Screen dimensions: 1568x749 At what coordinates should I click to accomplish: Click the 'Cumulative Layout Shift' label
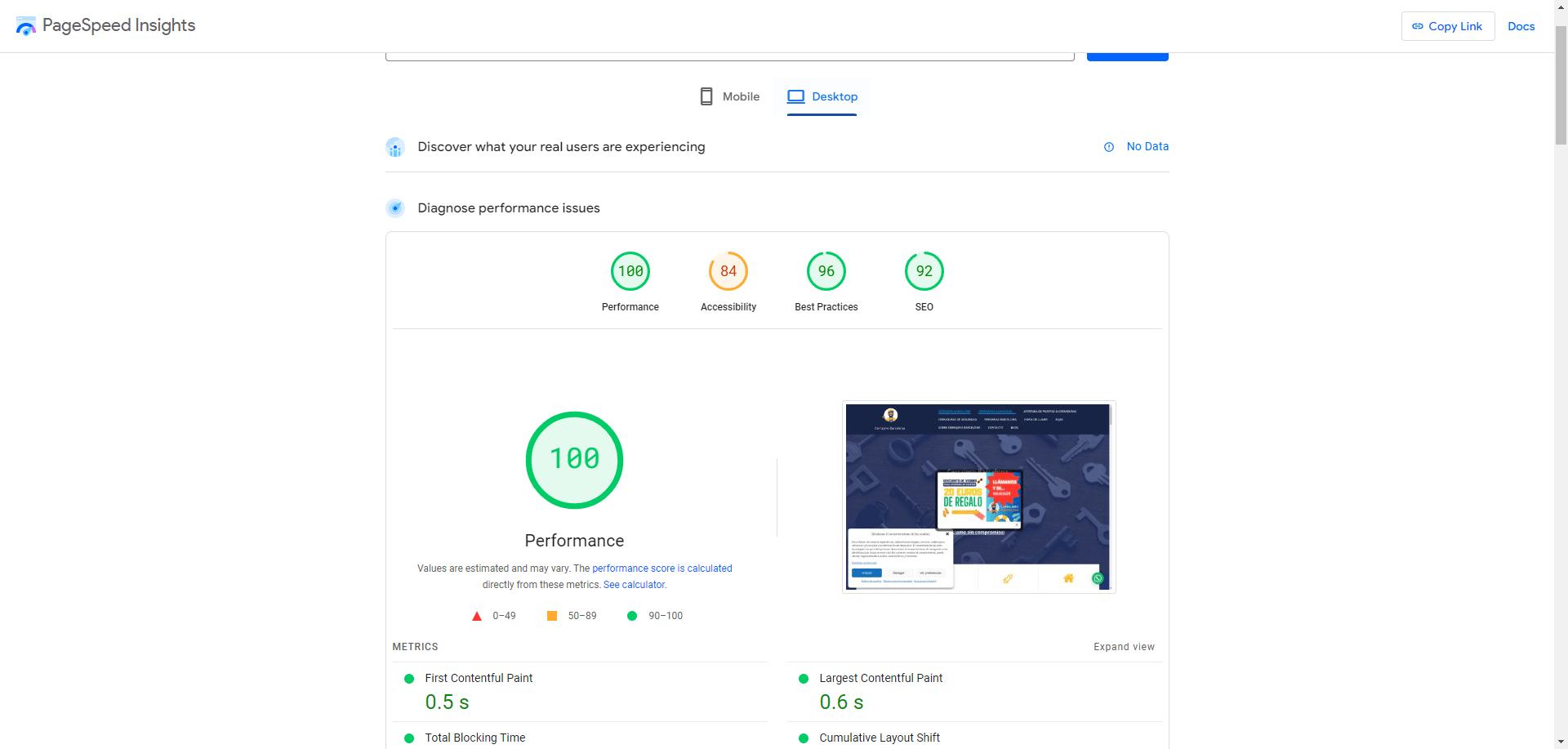[x=880, y=738]
